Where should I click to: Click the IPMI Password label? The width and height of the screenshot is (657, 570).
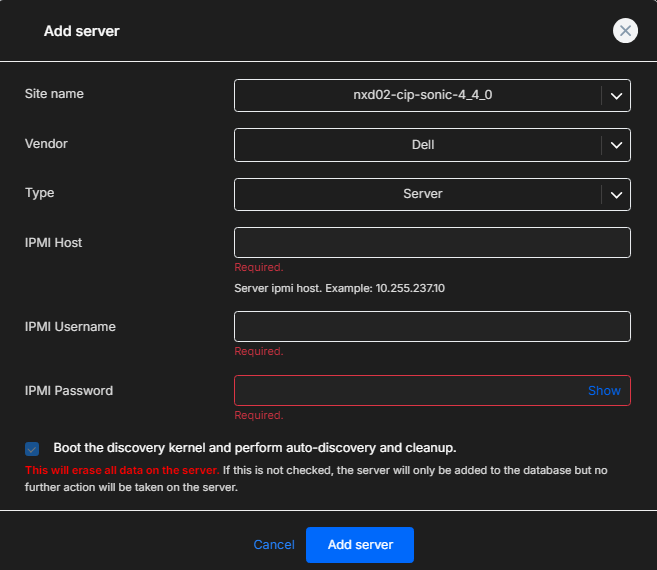(x=69, y=390)
